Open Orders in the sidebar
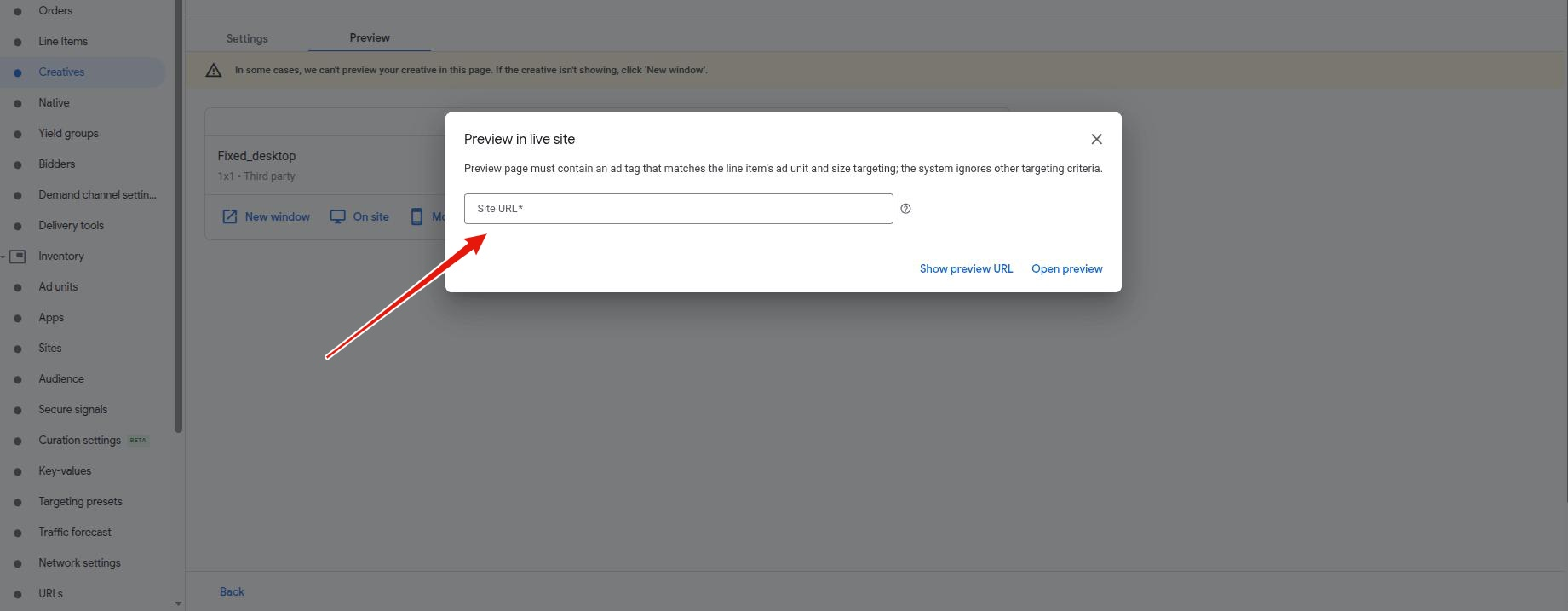Viewport: 1568px width, 611px height. point(55,11)
